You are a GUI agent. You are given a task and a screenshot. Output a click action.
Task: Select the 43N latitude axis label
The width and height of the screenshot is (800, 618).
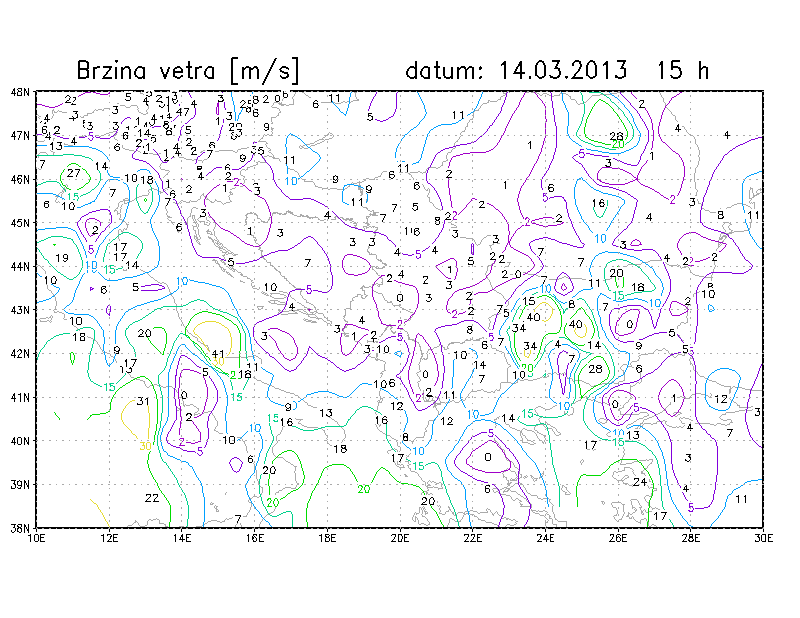[x=20, y=310]
